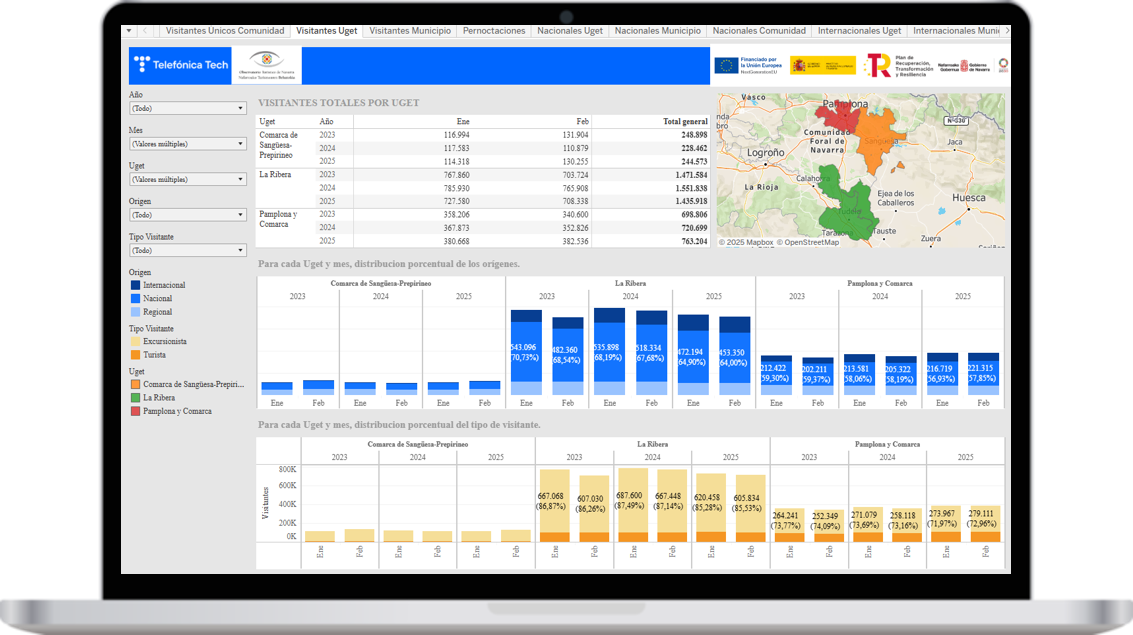Click the Gobierno de Navarra logo
The image size is (1133, 635).
(x=963, y=66)
